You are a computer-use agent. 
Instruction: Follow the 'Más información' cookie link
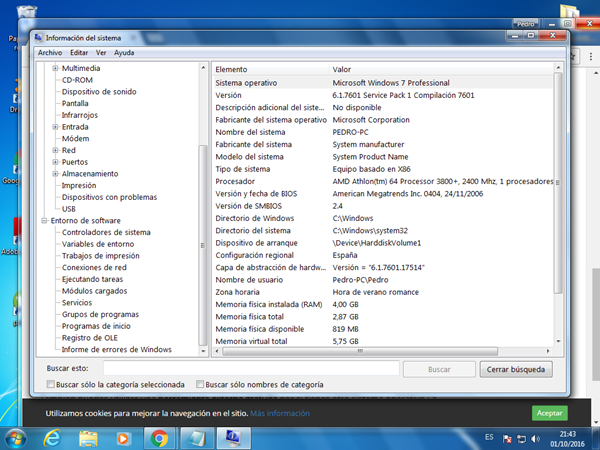(280, 412)
